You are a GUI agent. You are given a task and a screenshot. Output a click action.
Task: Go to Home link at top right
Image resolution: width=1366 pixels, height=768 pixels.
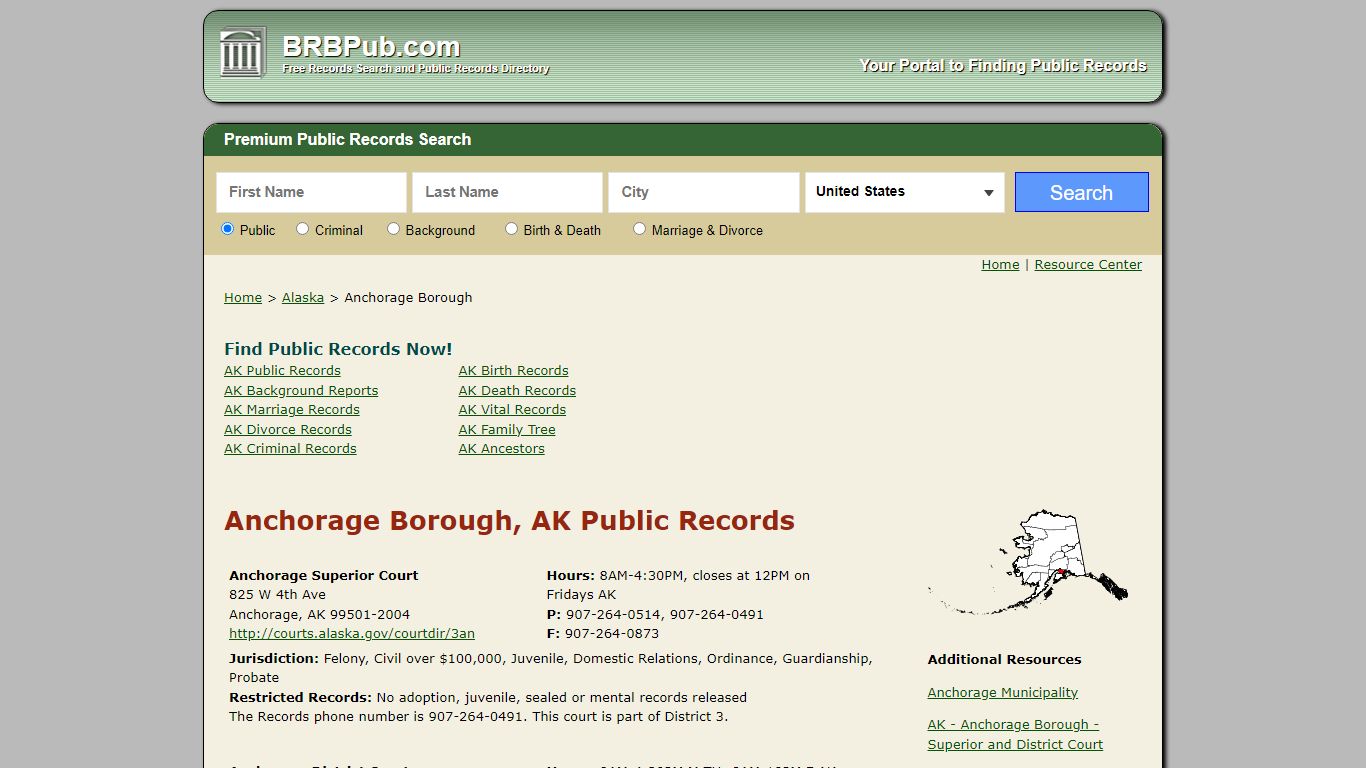[x=1000, y=265]
